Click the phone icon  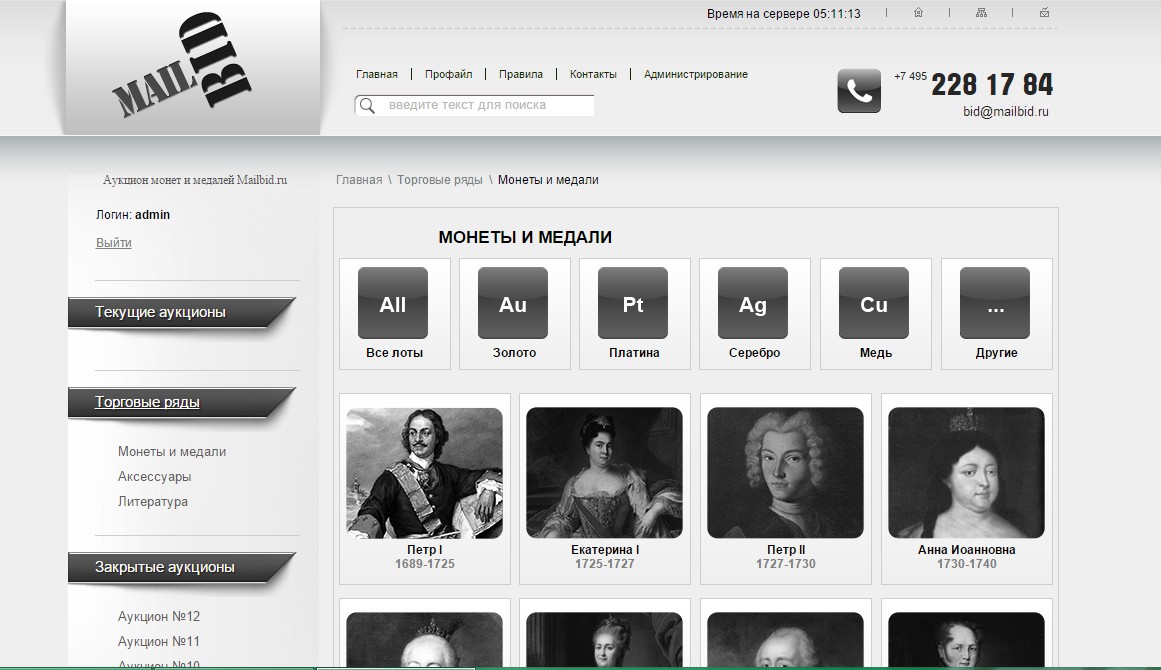click(859, 90)
